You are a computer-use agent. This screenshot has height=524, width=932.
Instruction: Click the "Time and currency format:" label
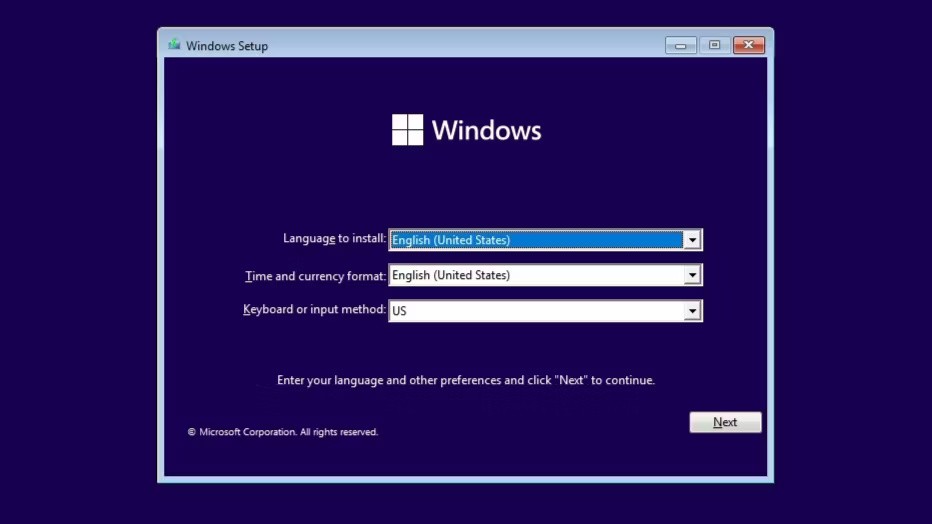tap(316, 276)
